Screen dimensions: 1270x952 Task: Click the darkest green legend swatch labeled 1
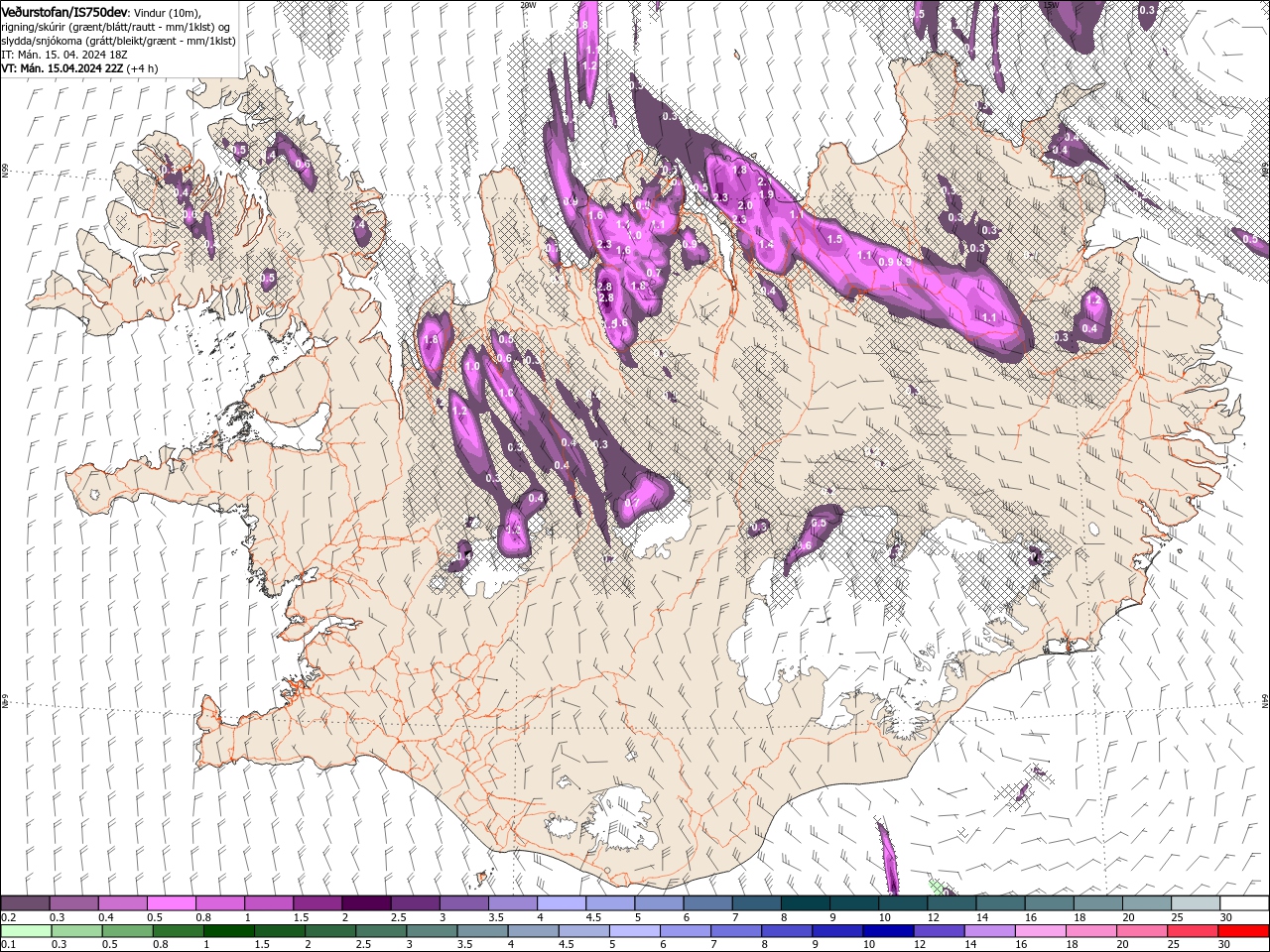pyautogui.click(x=228, y=931)
